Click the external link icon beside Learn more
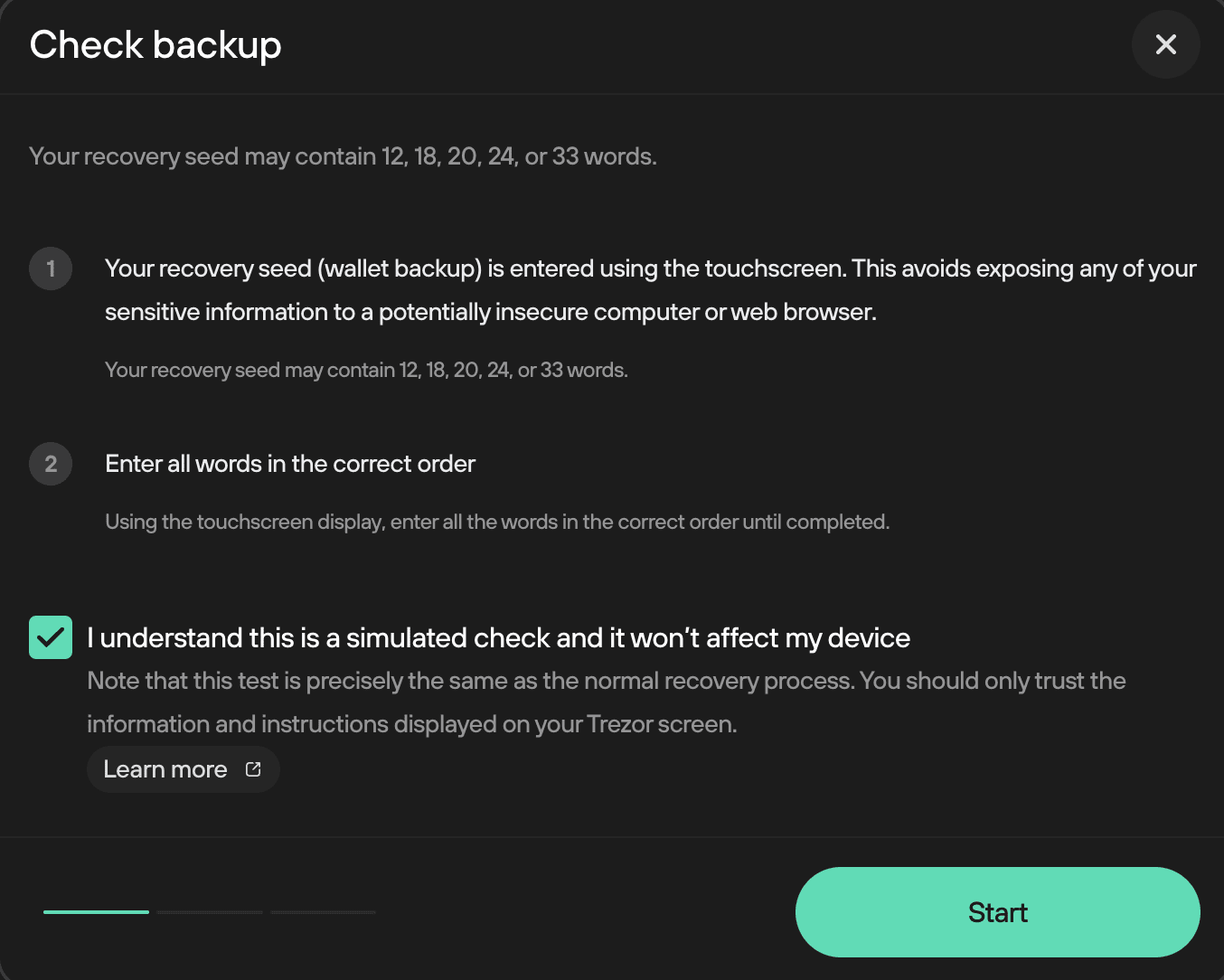This screenshot has height=980, width=1224. pyautogui.click(x=253, y=769)
